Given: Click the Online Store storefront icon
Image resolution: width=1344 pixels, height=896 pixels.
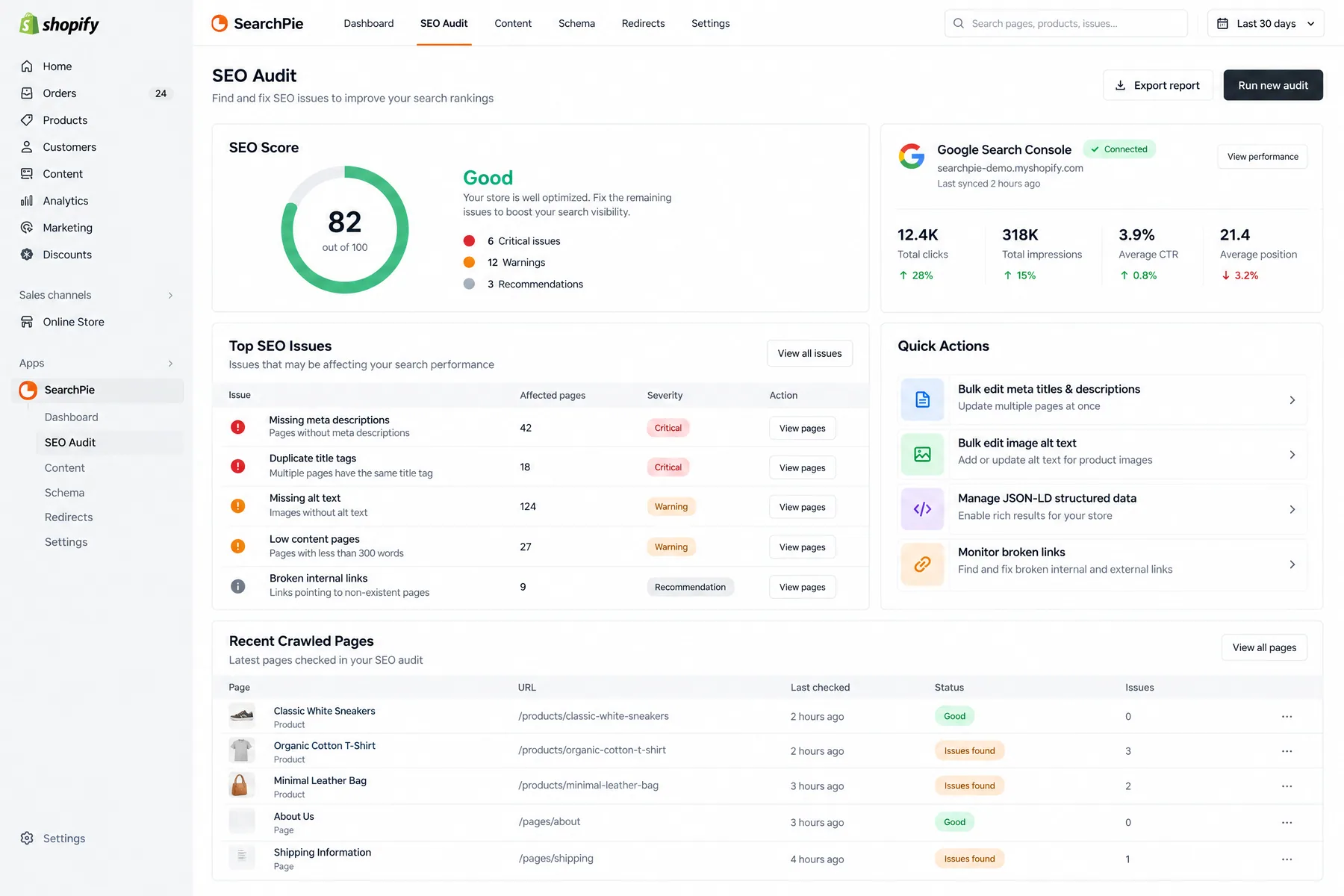Looking at the screenshot, I should click(27, 322).
